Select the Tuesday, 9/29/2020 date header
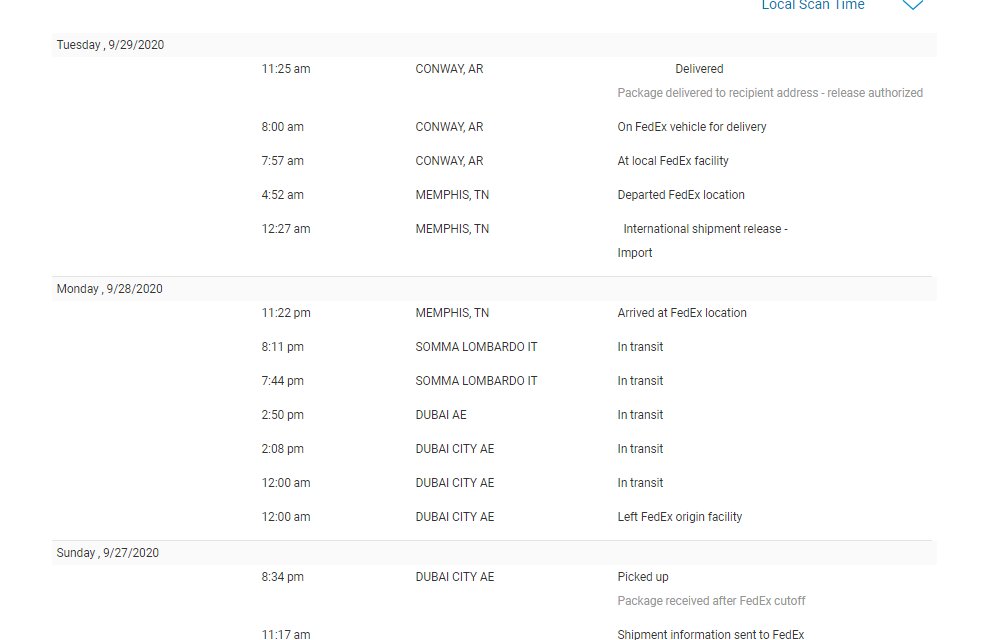 (110, 45)
